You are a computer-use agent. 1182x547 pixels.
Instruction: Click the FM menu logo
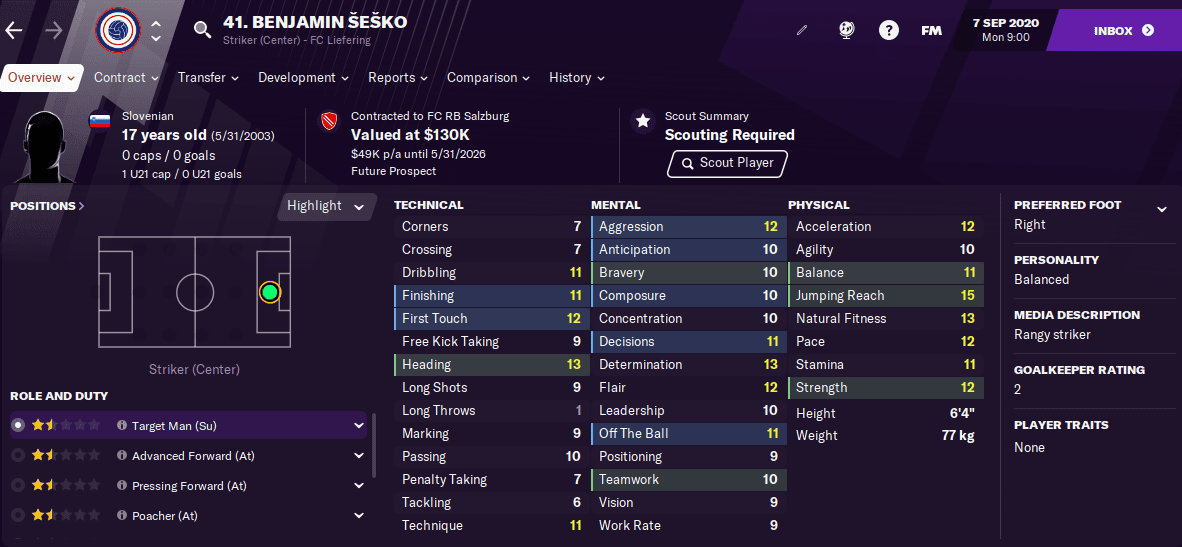pos(931,31)
